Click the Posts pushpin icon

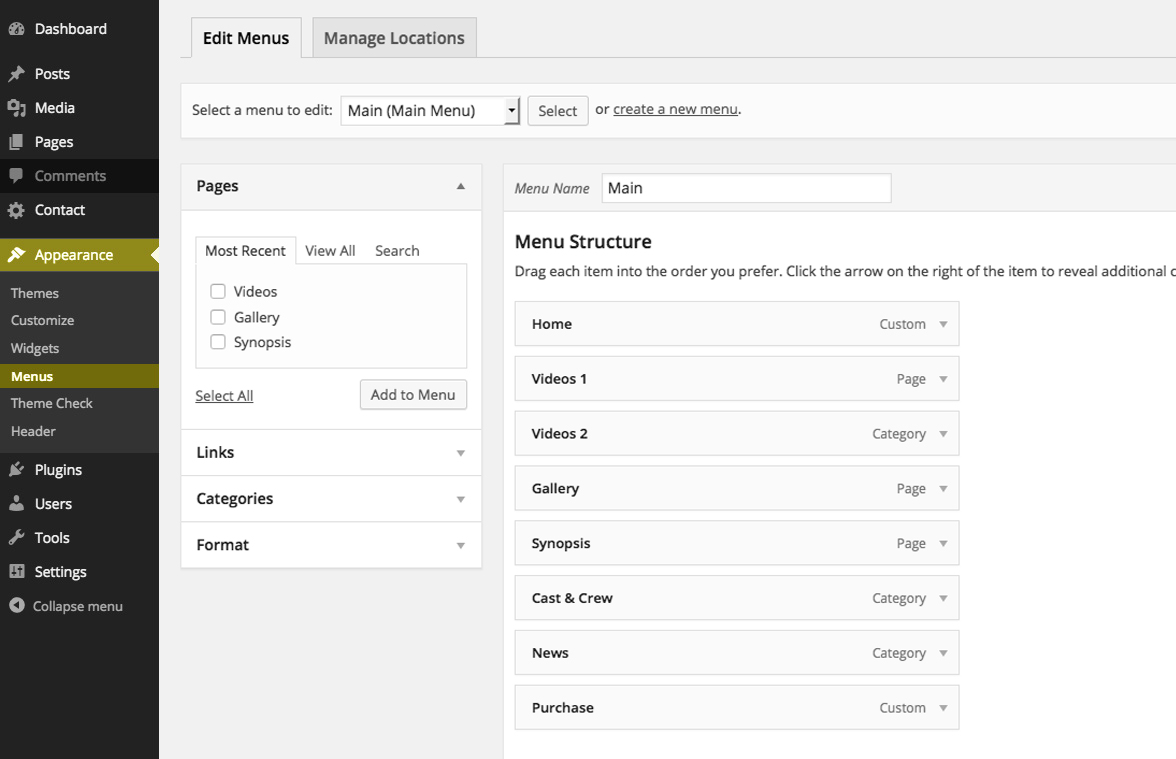16,74
